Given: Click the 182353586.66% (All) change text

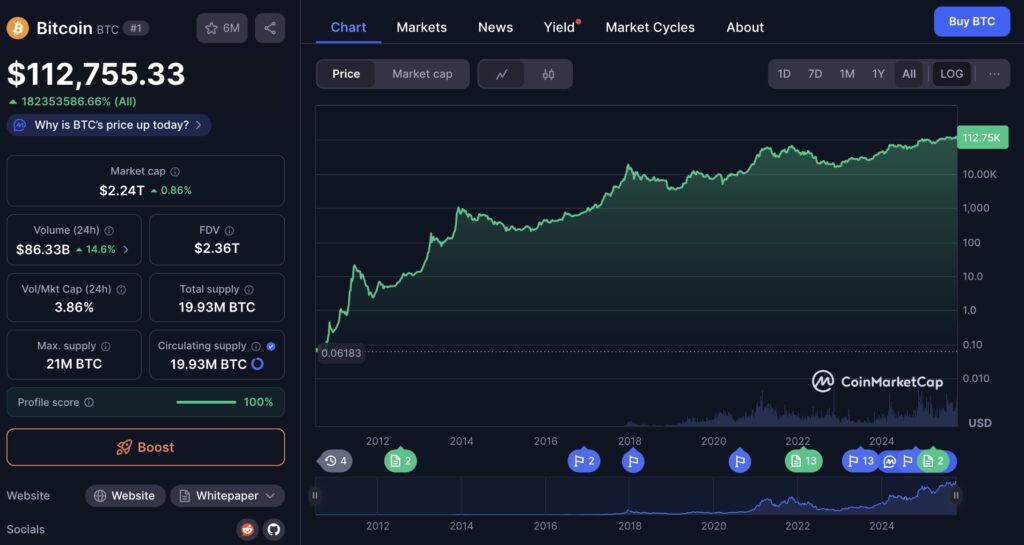Looking at the screenshot, I should (x=78, y=101).
